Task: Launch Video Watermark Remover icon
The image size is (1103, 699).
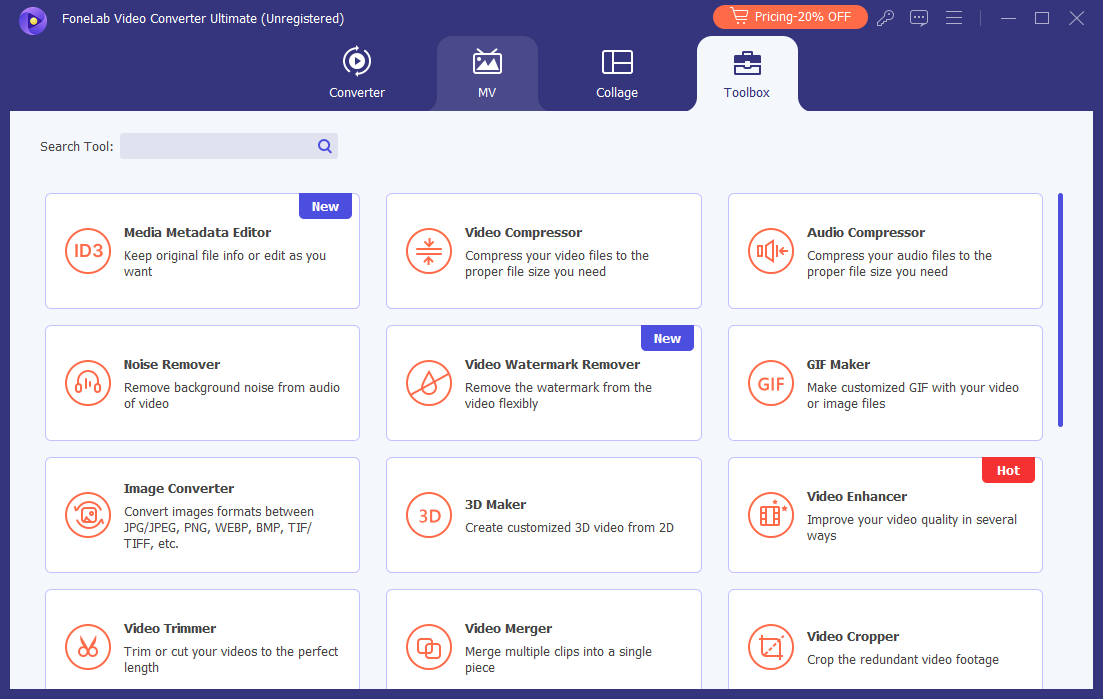Action: (428, 383)
